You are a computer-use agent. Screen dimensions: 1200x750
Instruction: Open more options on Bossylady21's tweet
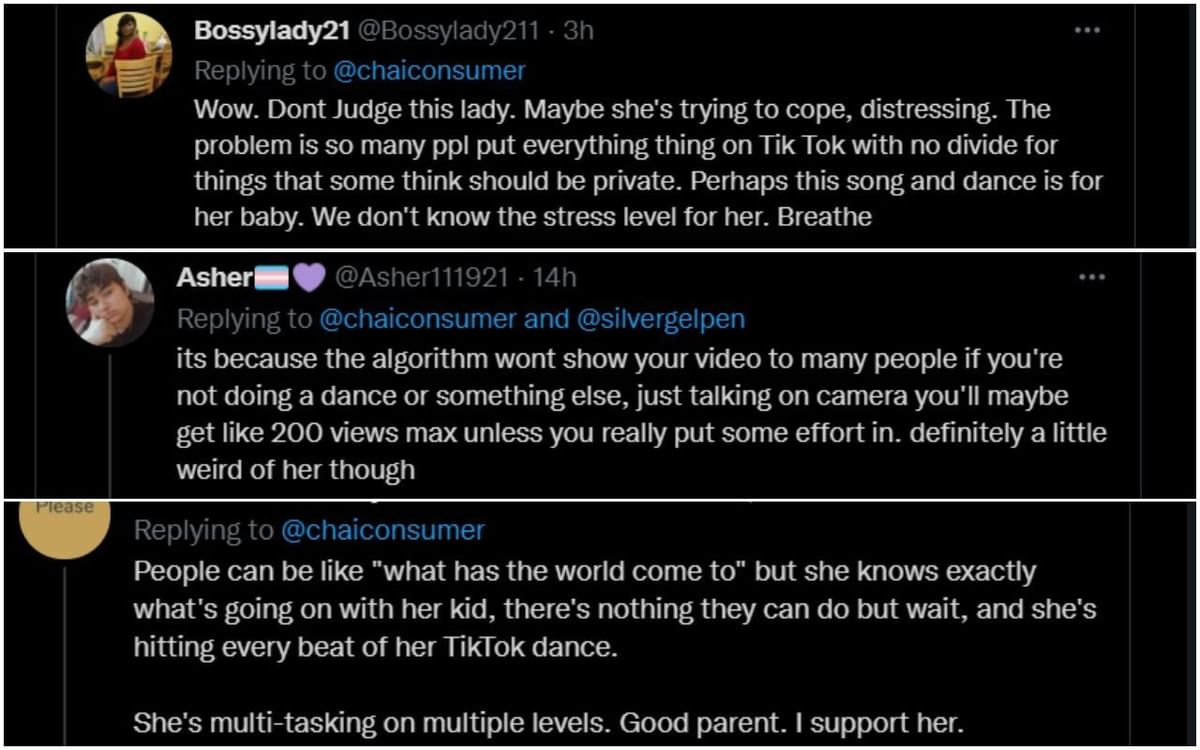[x=1087, y=31]
